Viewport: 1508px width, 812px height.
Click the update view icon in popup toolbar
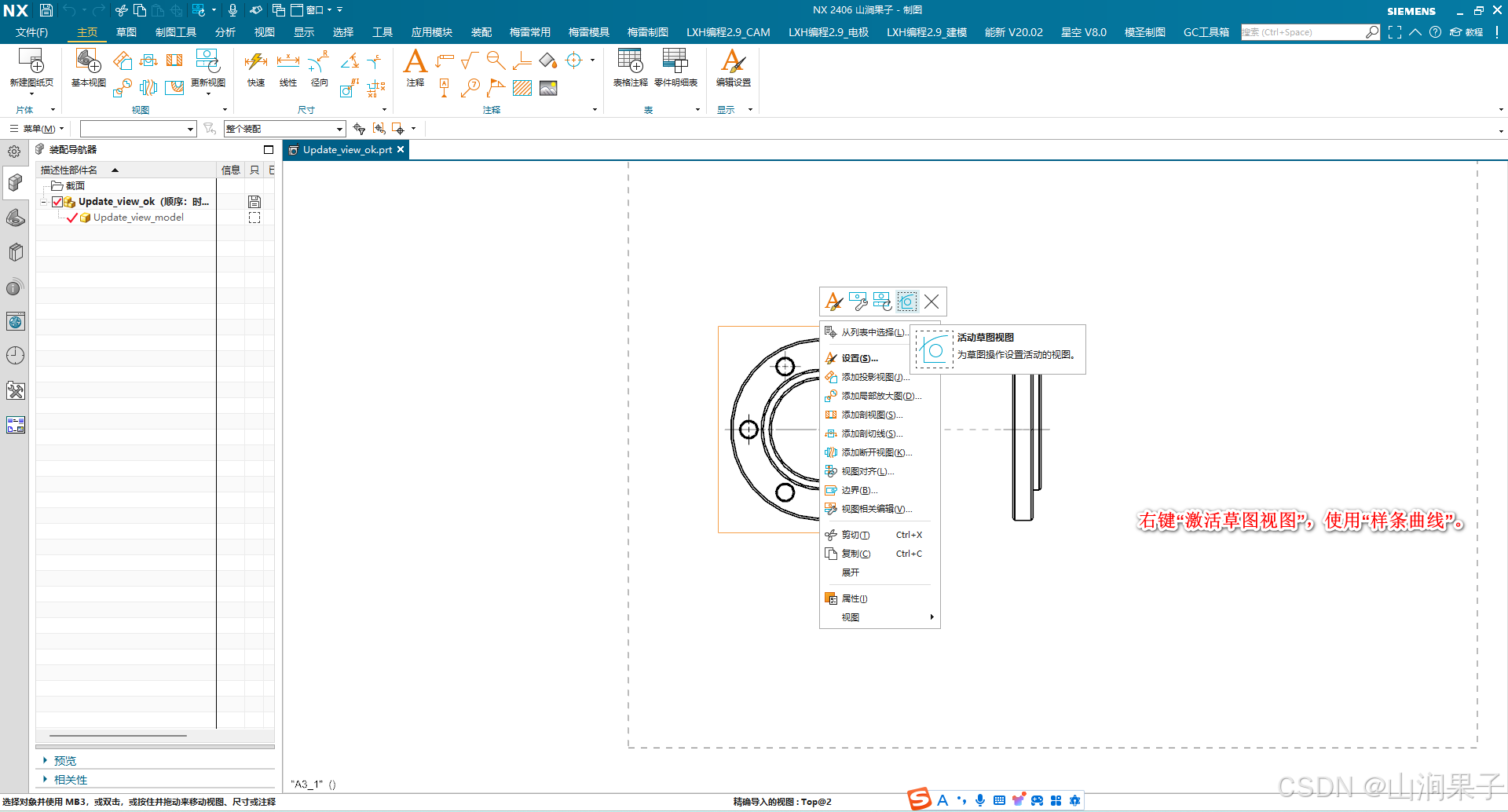click(x=883, y=302)
